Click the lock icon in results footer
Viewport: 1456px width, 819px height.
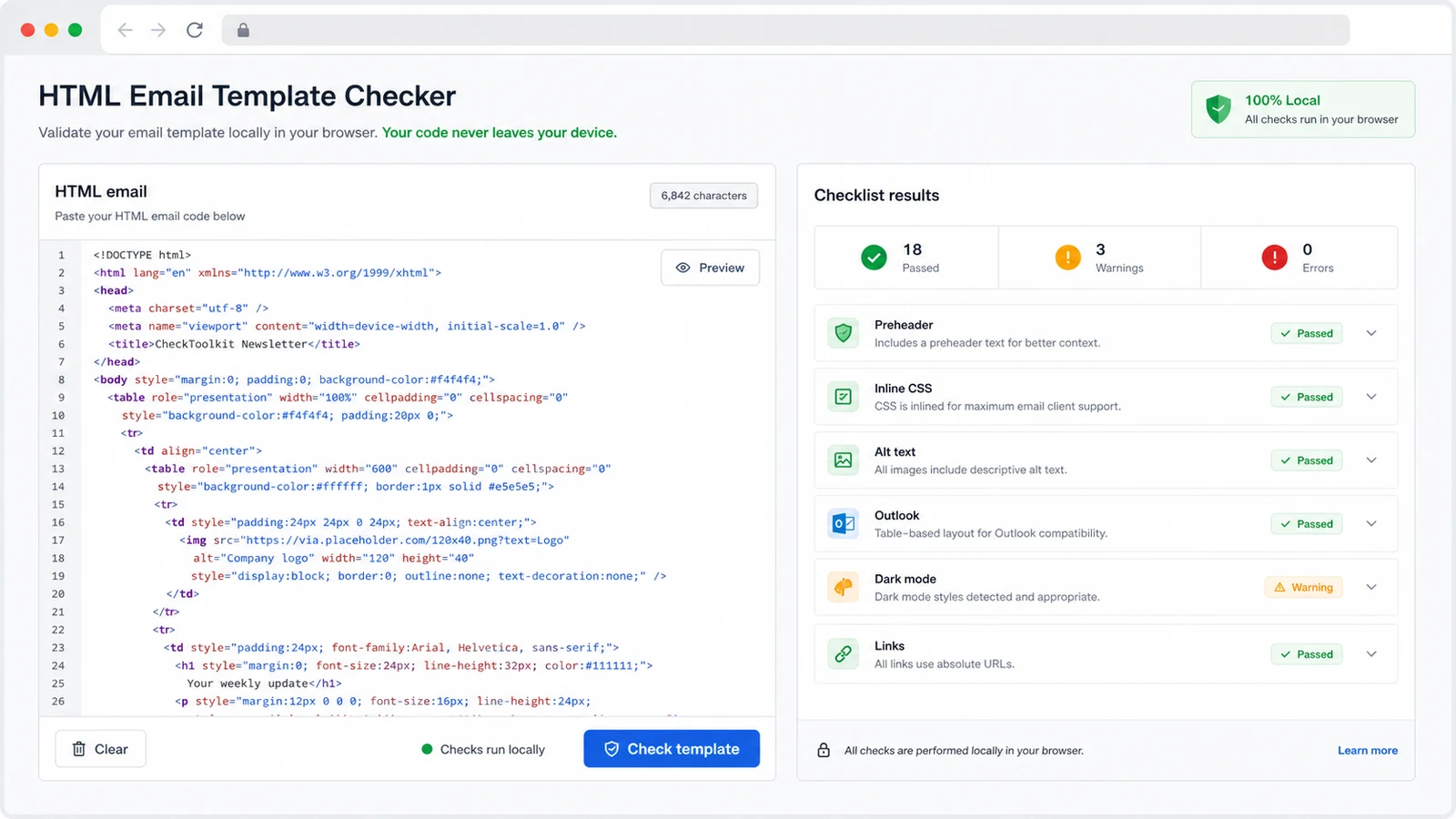[x=824, y=750]
